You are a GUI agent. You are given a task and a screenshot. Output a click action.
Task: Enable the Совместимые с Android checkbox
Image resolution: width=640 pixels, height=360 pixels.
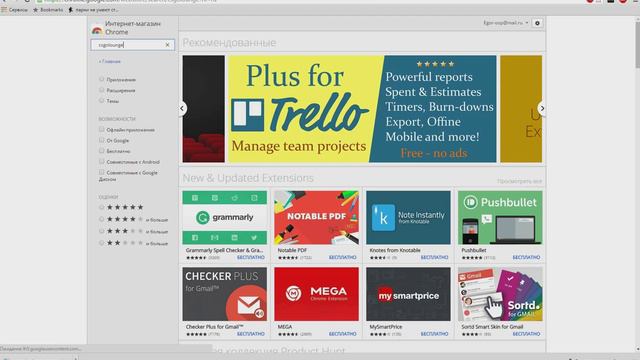point(102,162)
